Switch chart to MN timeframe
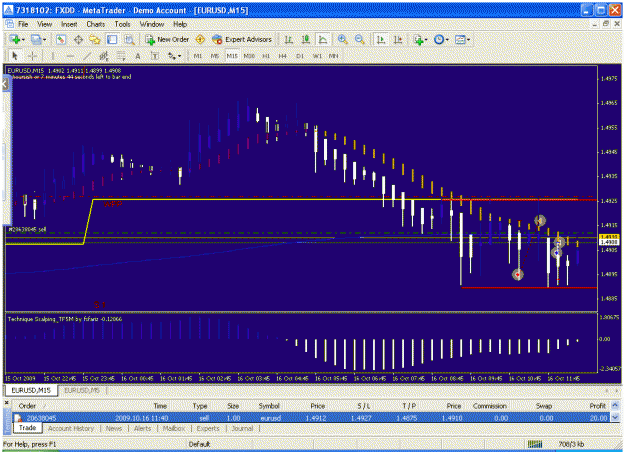Screen dimensions: 625x452 tap(333, 56)
